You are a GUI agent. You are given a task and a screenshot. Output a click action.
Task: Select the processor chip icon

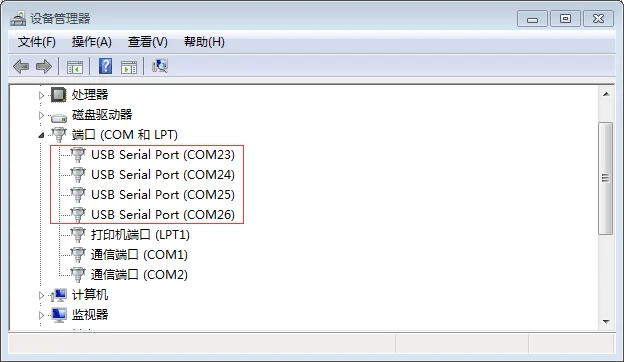coord(58,95)
